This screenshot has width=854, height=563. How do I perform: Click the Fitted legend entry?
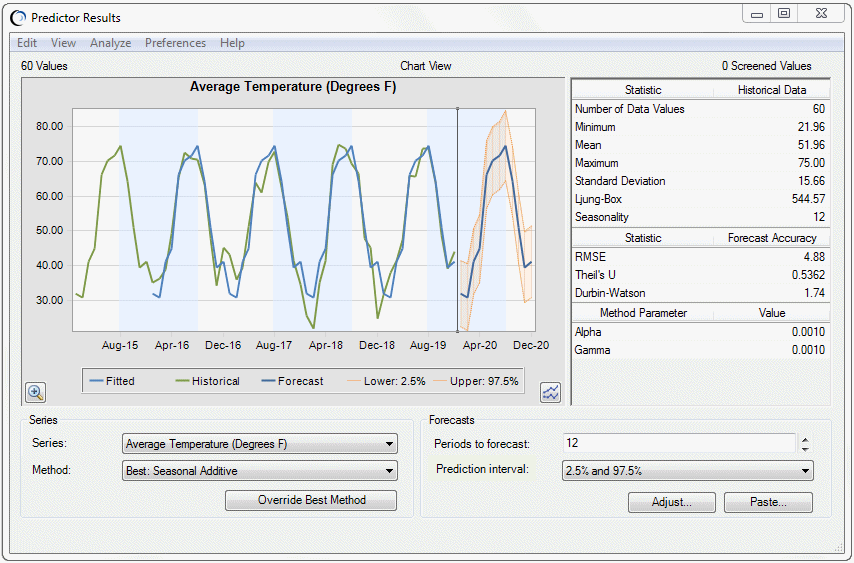pos(112,381)
